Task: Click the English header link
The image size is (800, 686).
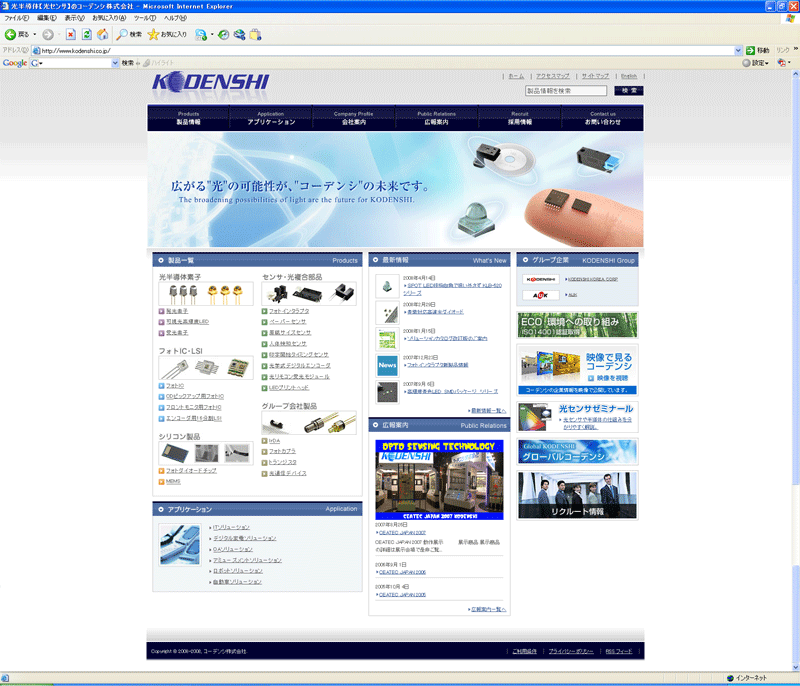Action: tap(629, 76)
